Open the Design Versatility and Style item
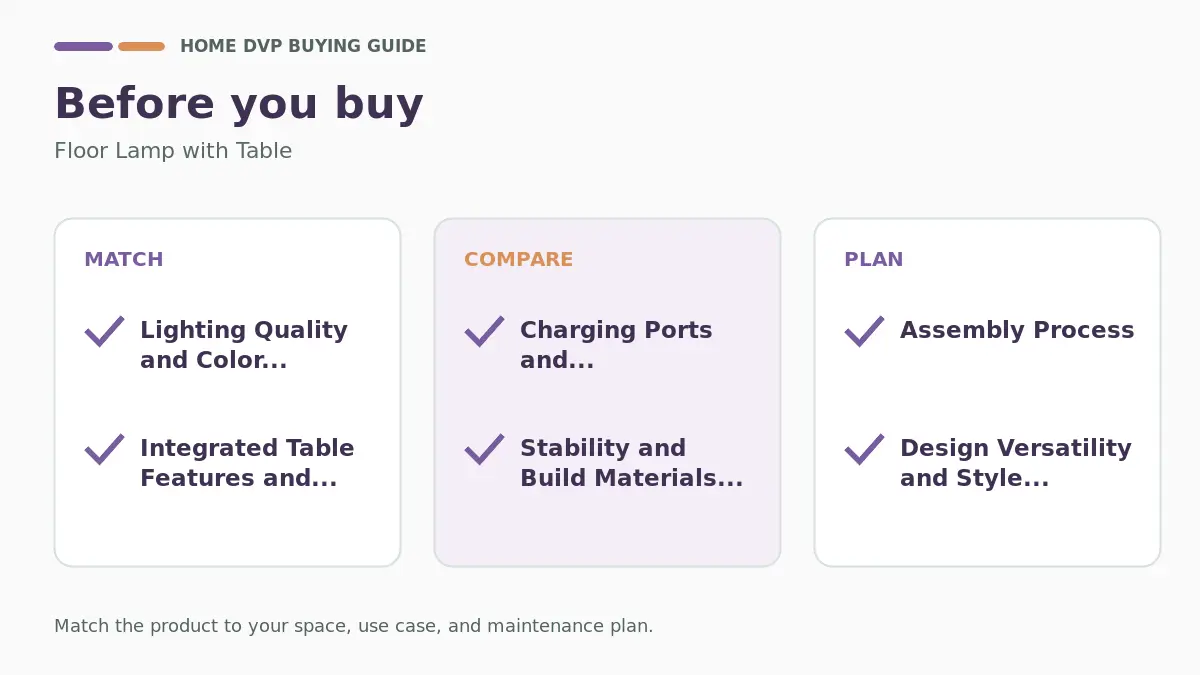 [x=1016, y=463]
